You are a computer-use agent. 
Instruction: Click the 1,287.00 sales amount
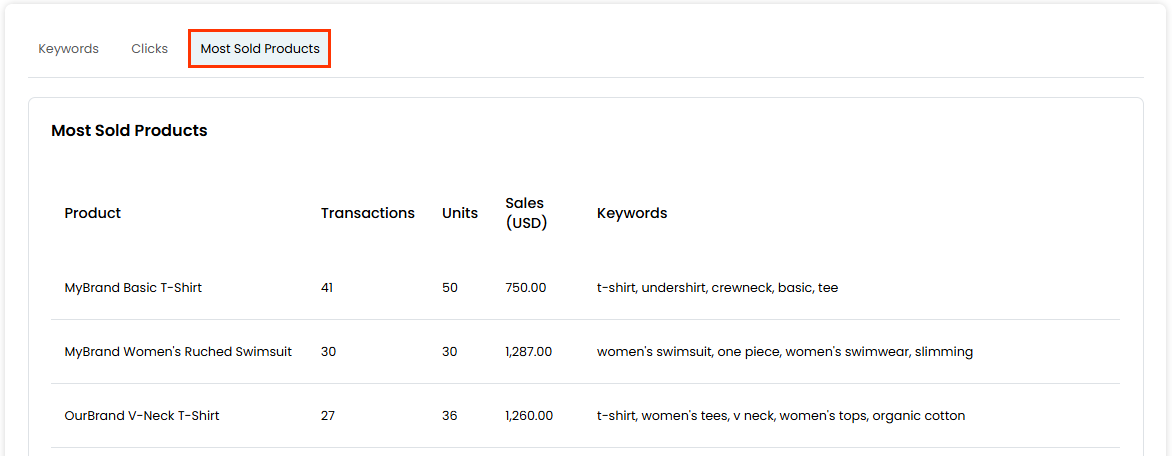tap(528, 352)
